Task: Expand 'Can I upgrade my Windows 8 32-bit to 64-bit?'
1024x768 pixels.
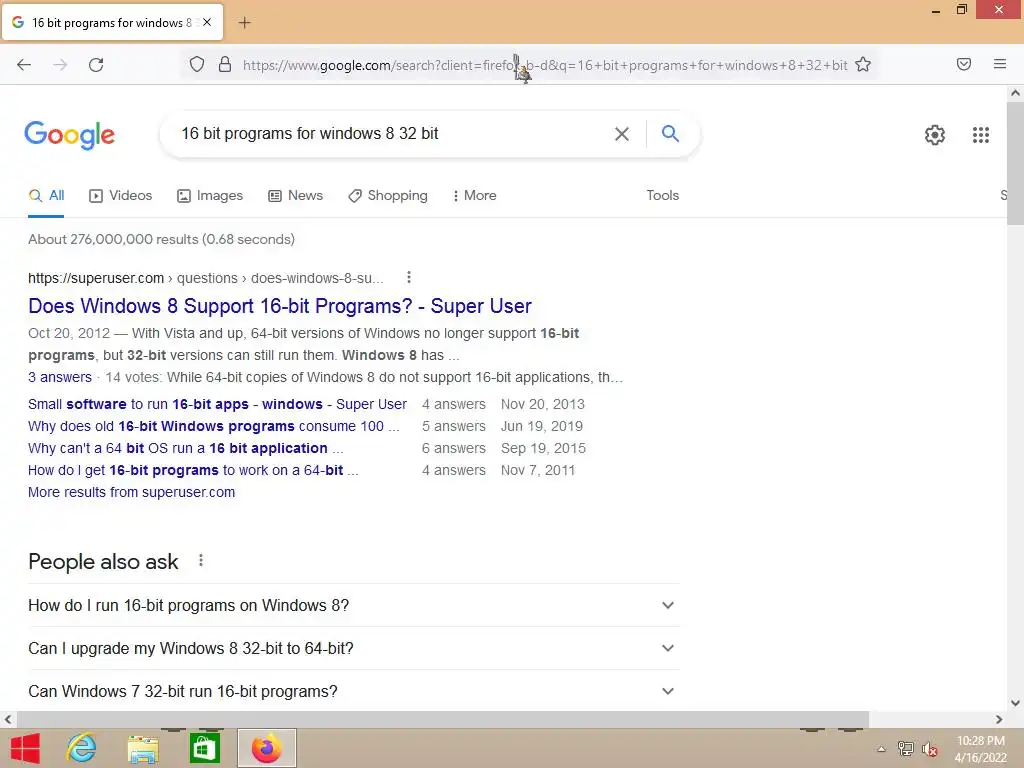Action: [353, 648]
